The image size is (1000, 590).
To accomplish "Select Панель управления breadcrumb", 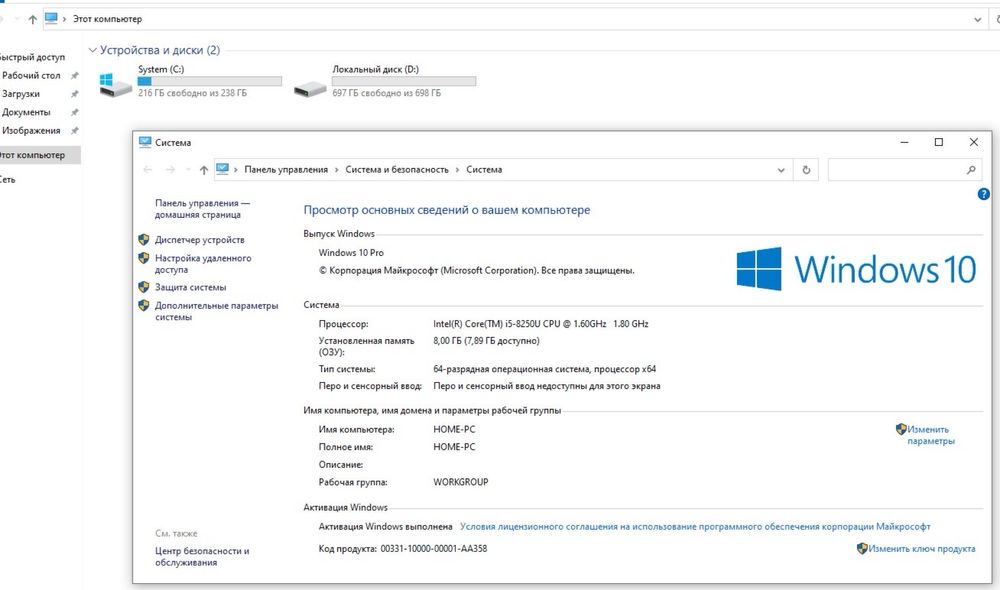I will coord(286,170).
